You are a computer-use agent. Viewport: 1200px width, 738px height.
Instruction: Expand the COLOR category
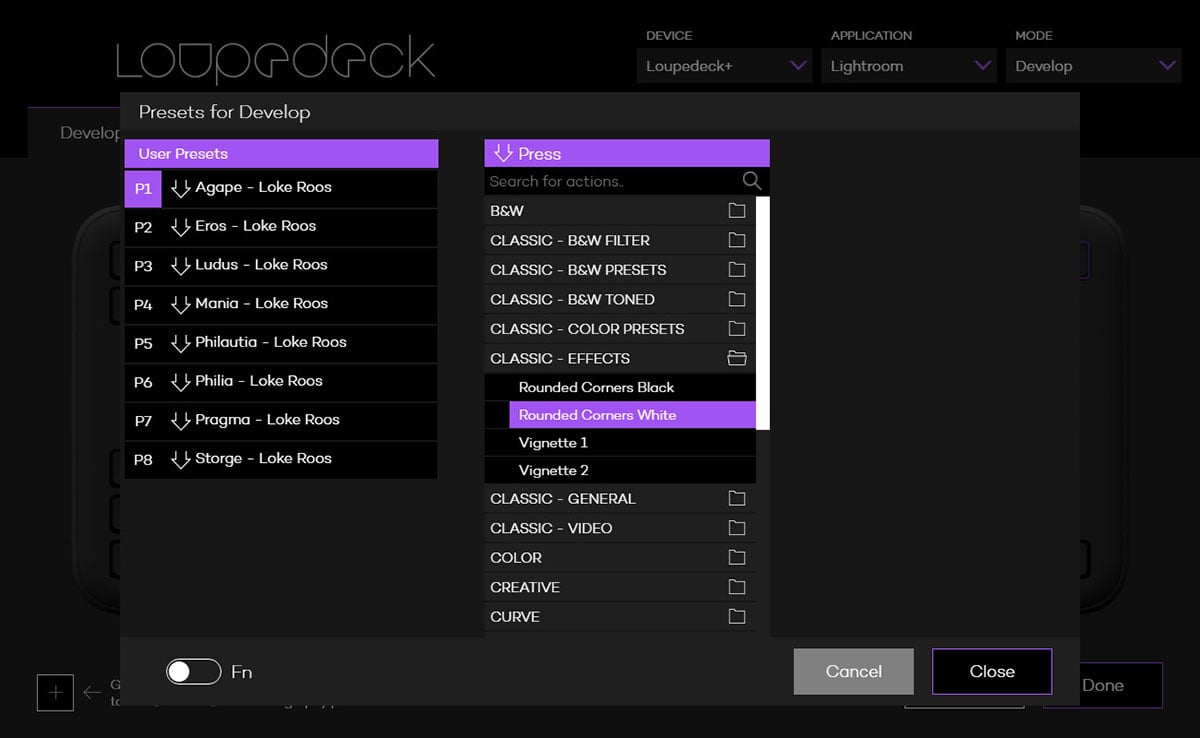pyautogui.click(x=620, y=557)
